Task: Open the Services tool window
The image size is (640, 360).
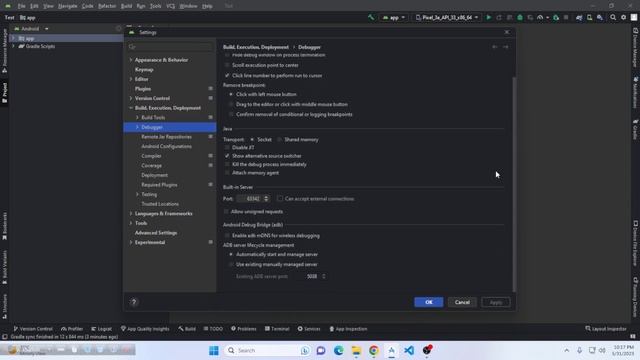Action: click(x=309, y=329)
